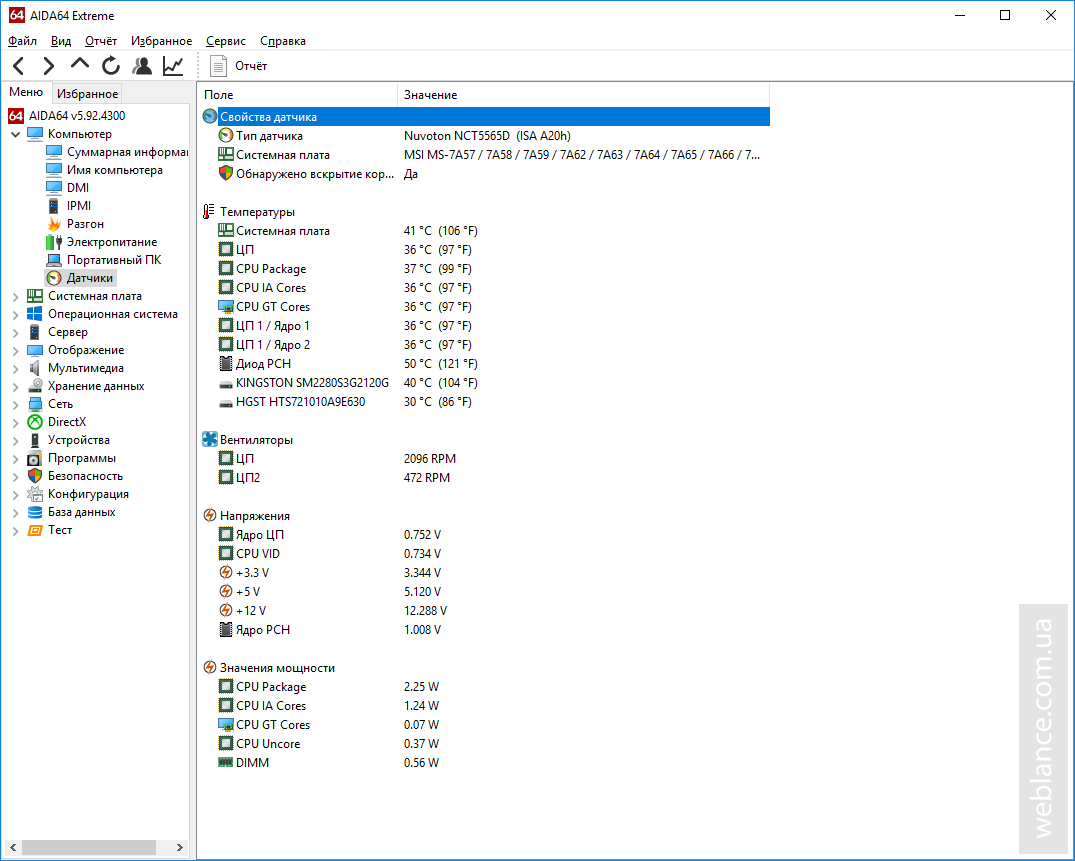
Task: Open the Справка menu
Action: point(283,41)
